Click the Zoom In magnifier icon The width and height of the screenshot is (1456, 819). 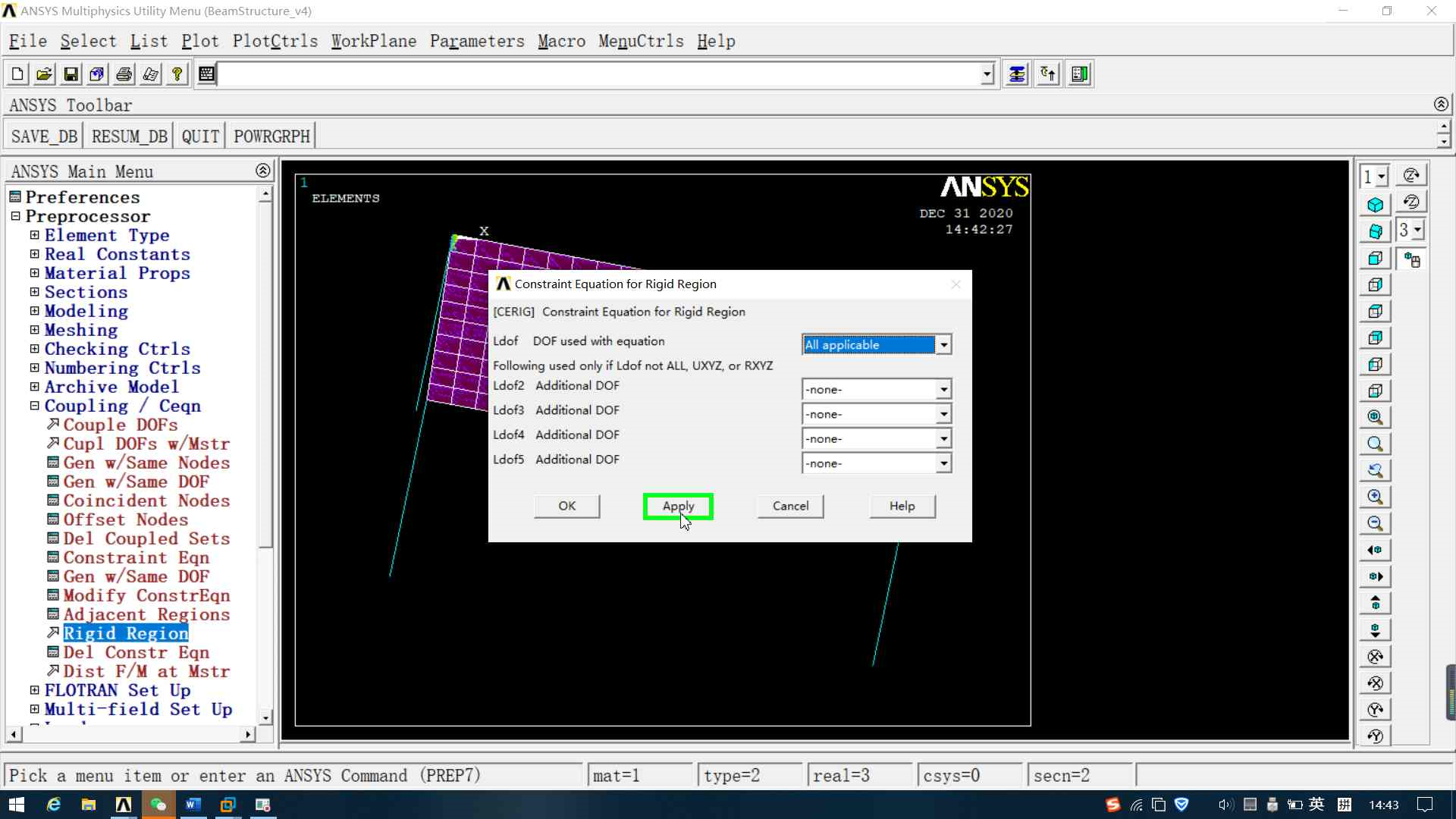1375,497
